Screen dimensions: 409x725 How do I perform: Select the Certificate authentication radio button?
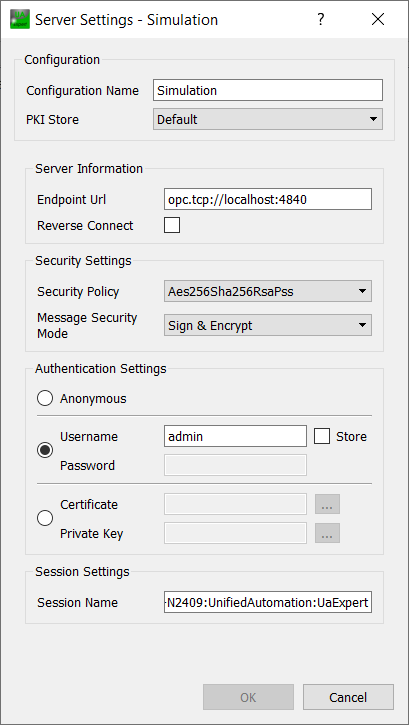tap(45, 518)
